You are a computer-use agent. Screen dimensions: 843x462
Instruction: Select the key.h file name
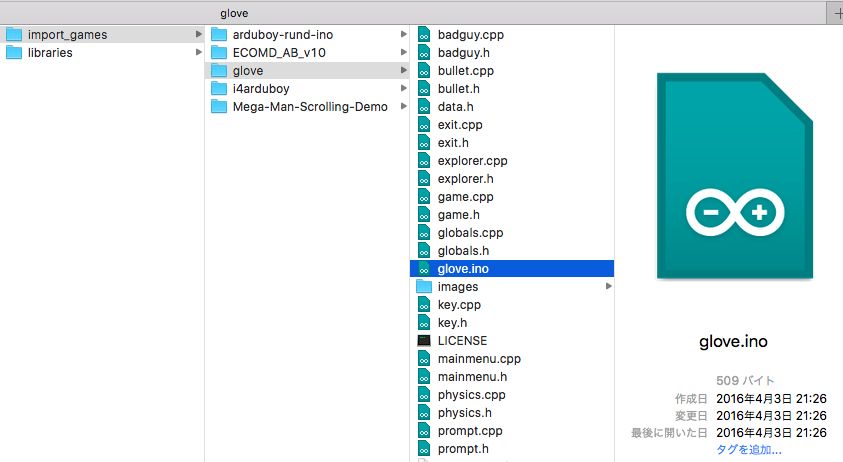[x=452, y=323]
